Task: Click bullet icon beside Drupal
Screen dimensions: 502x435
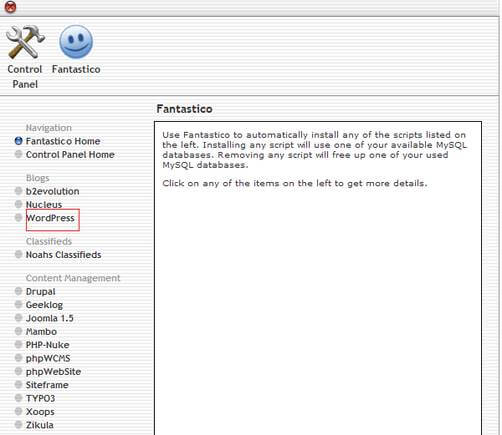Action: click(19, 291)
